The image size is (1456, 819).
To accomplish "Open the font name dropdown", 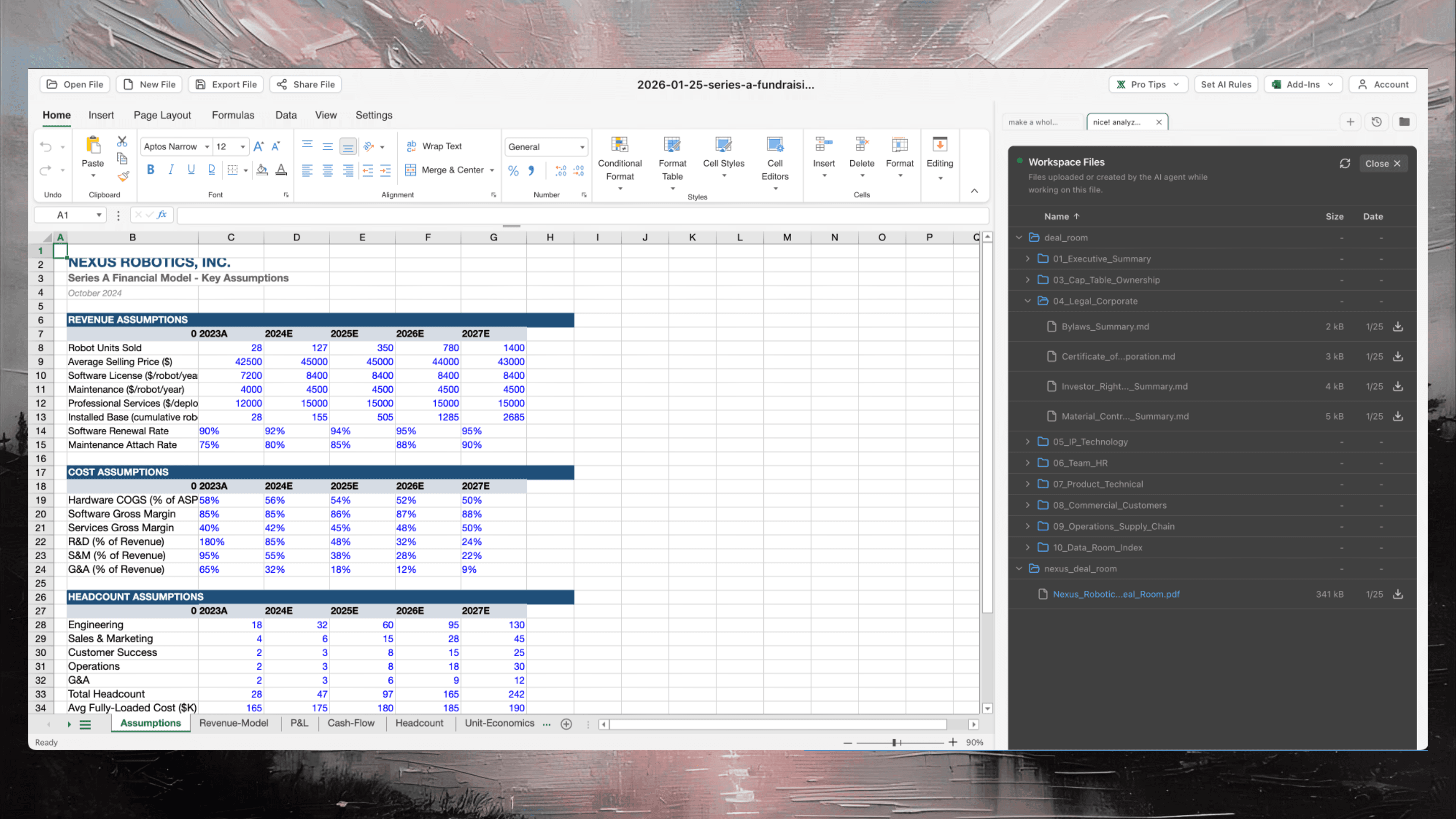I will (207, 147).
